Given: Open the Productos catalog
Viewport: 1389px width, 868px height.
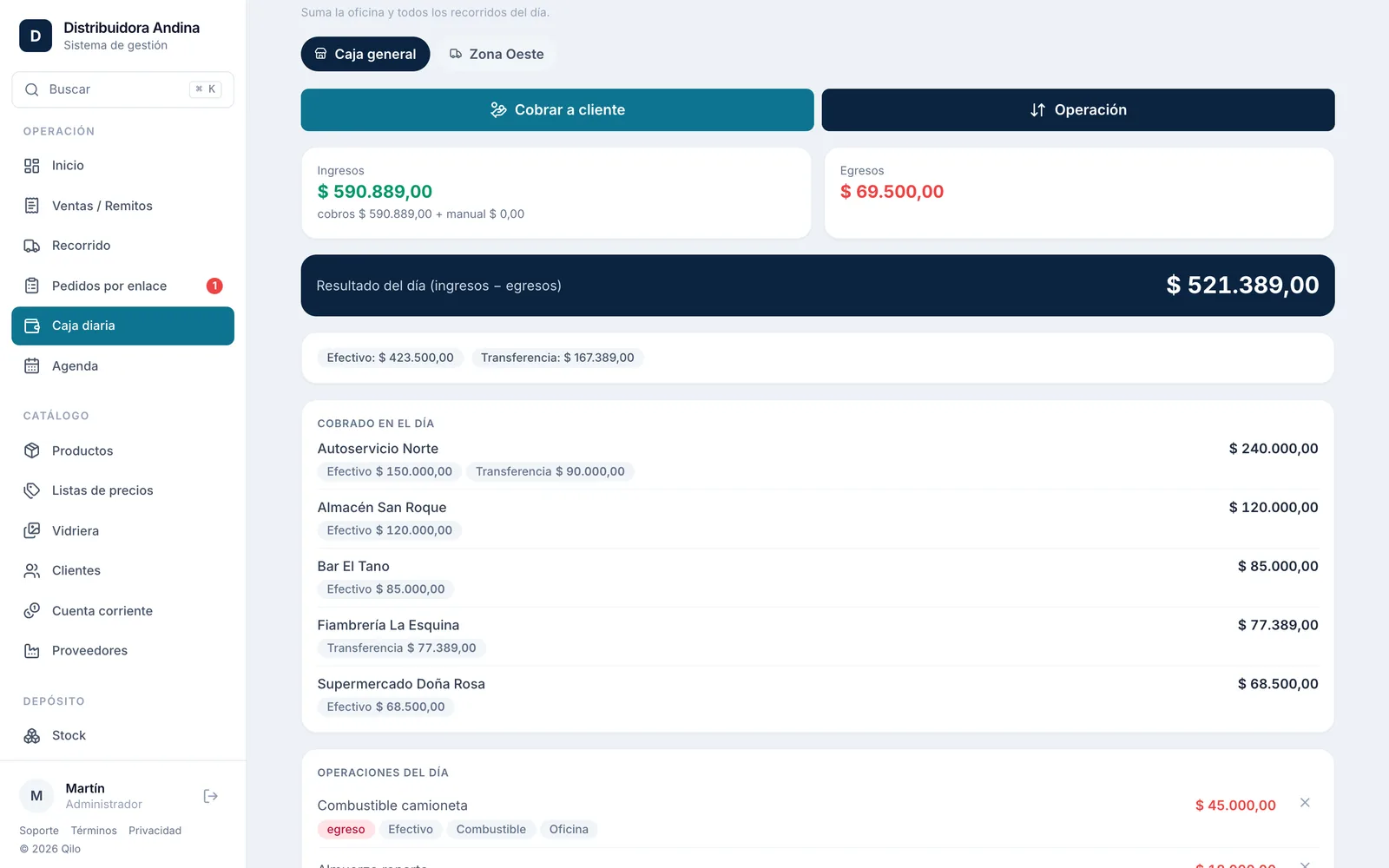Looking at the screenshot, I should [122, 450].
